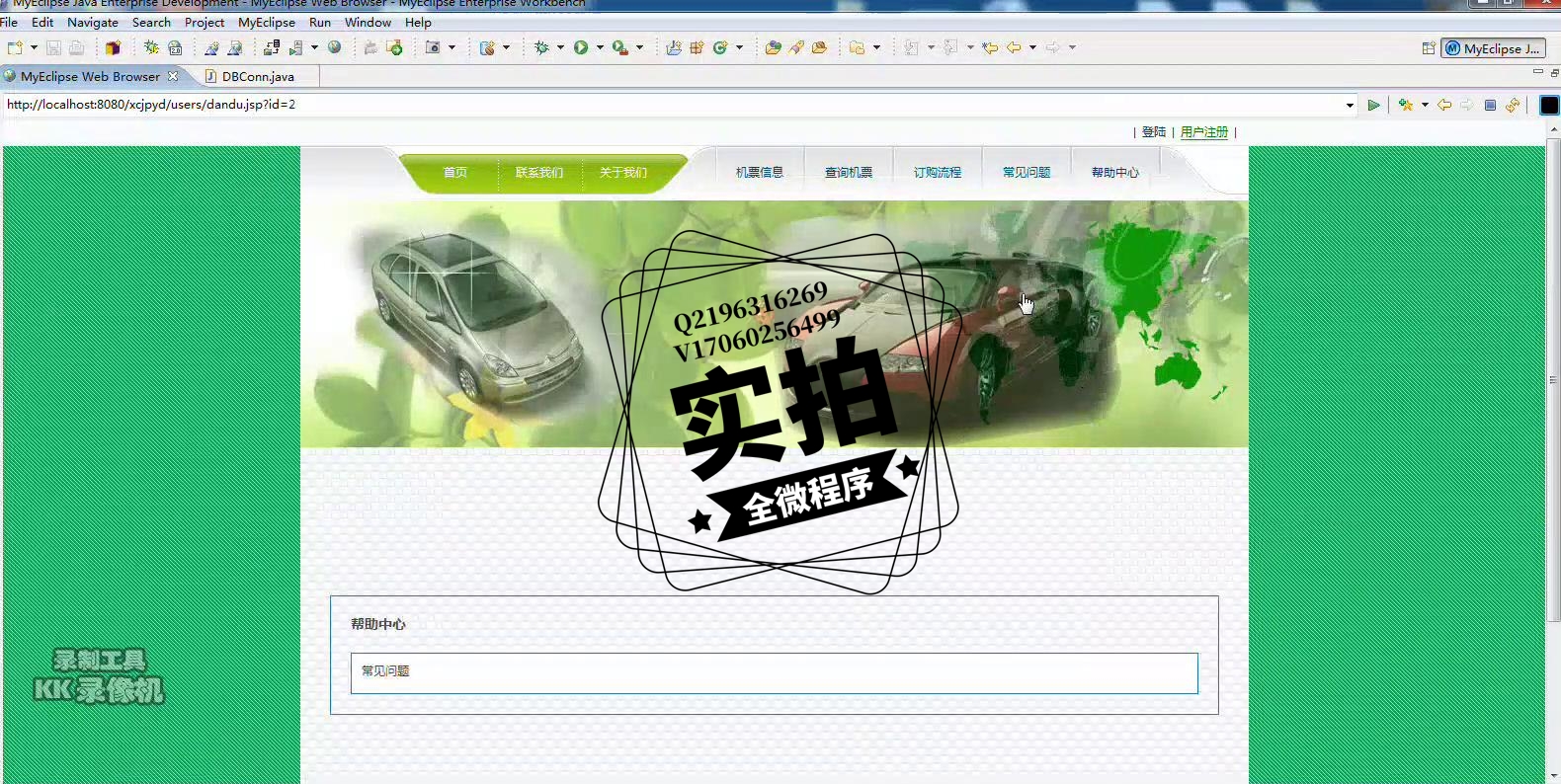Click the Save disk icon
This screenshot has width=1561, height=784.
pos(53,47)
